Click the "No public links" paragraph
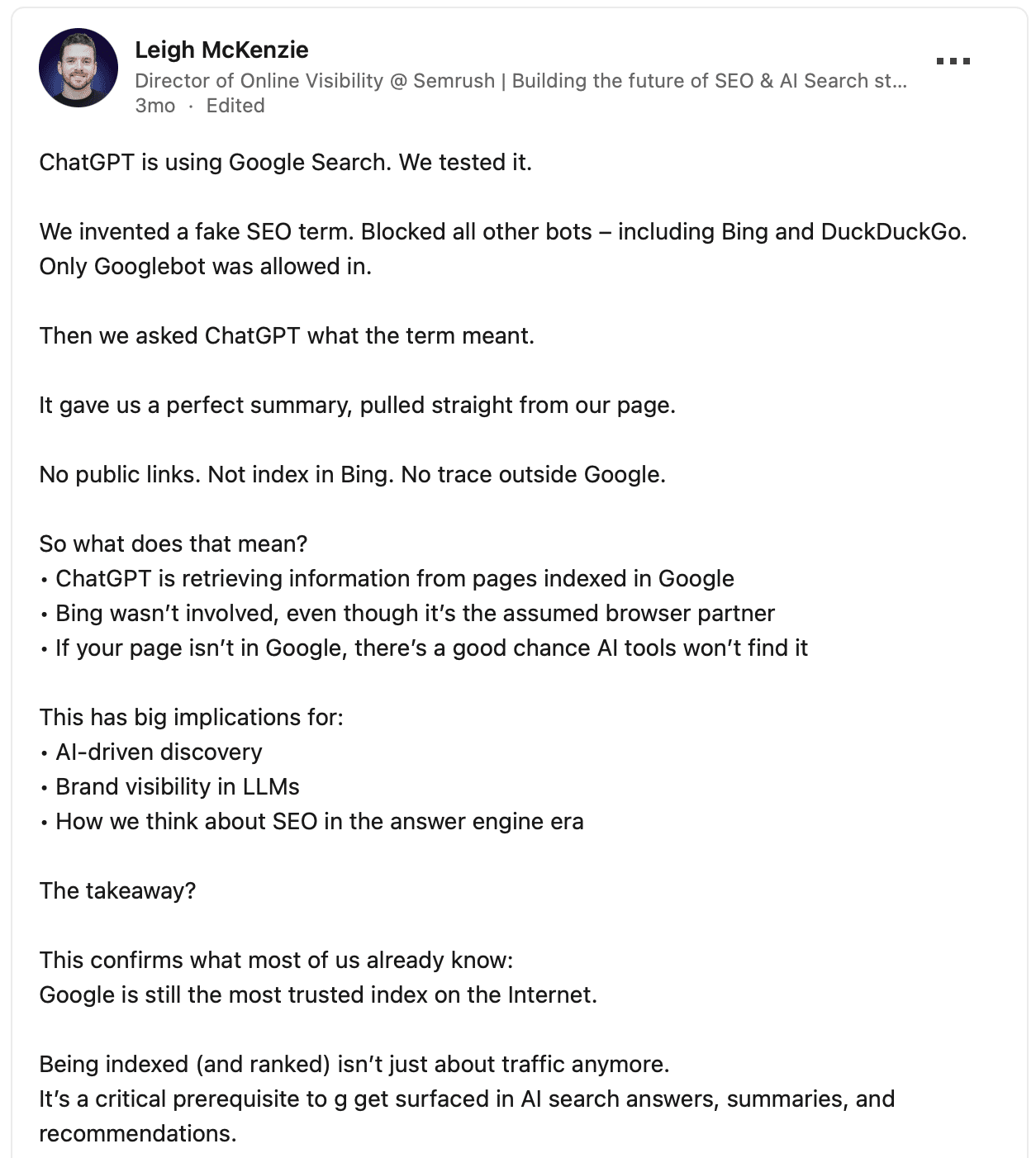Image resolution: width=1036 pixels, height=1158 pixels. point(352,474)
